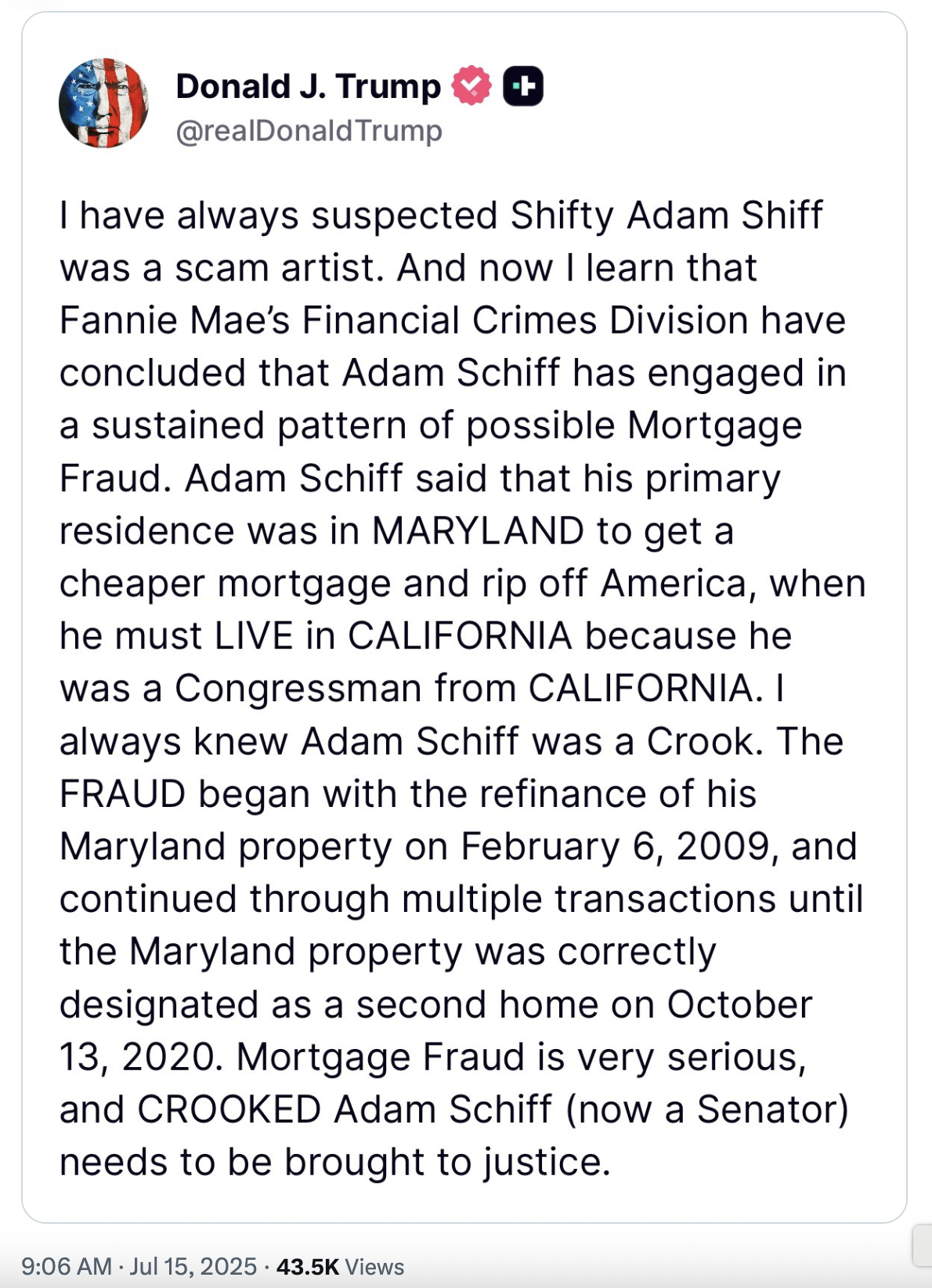Viewport: 932px width, 1288px height.
Task: Click the capitalized word CROOKED
Action: (229, 1110)
